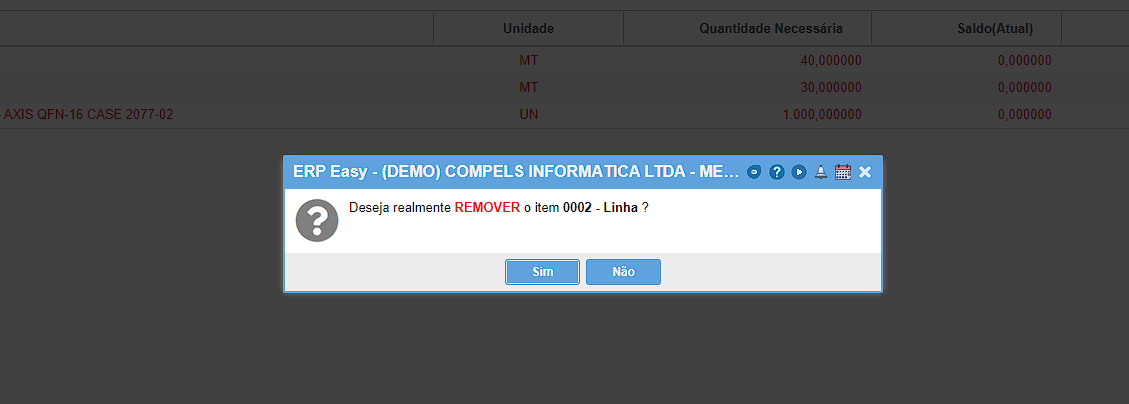Show notifications via the bell icon
1129x404 pixels.
(x=821, y=172)
